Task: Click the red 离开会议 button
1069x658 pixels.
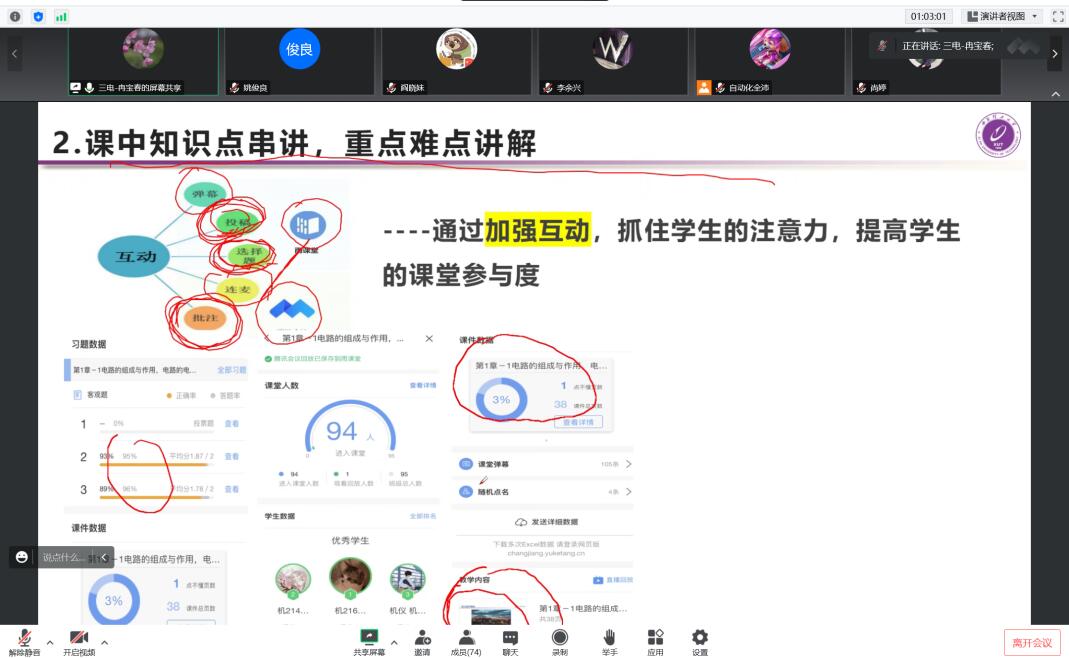Action: coord(1031,642)
